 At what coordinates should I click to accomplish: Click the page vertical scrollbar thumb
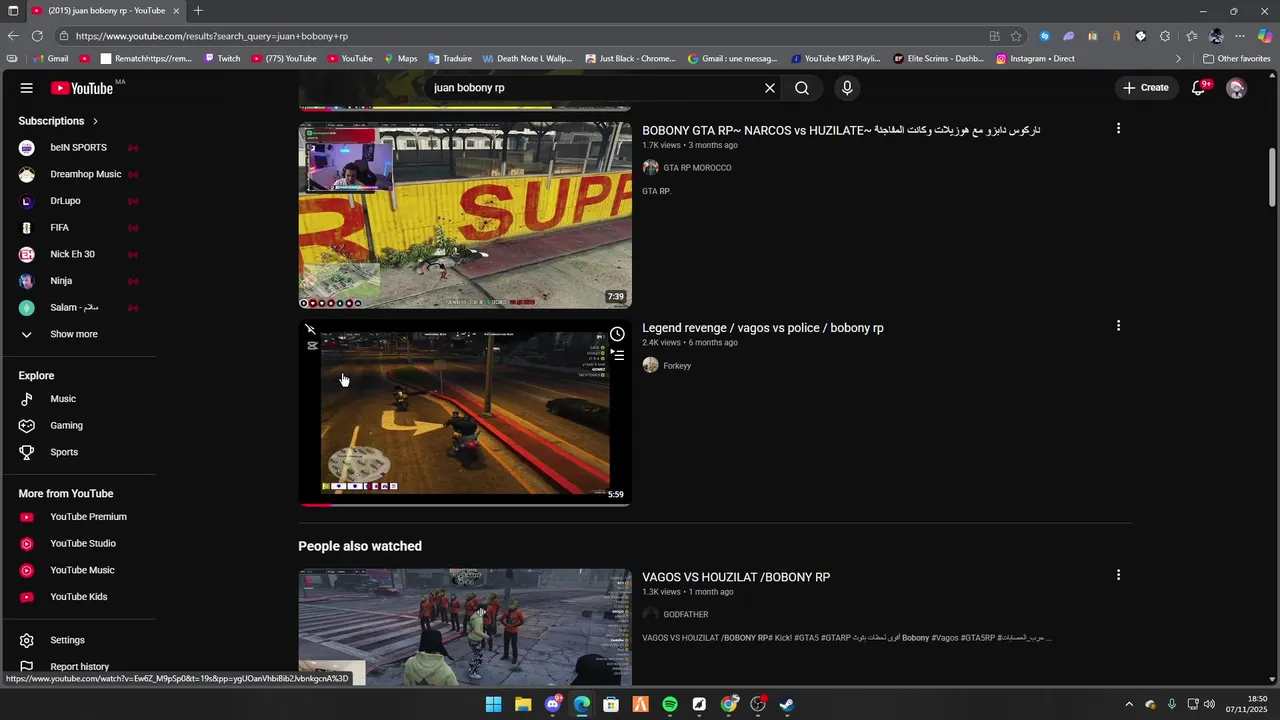click(1272, 176)
